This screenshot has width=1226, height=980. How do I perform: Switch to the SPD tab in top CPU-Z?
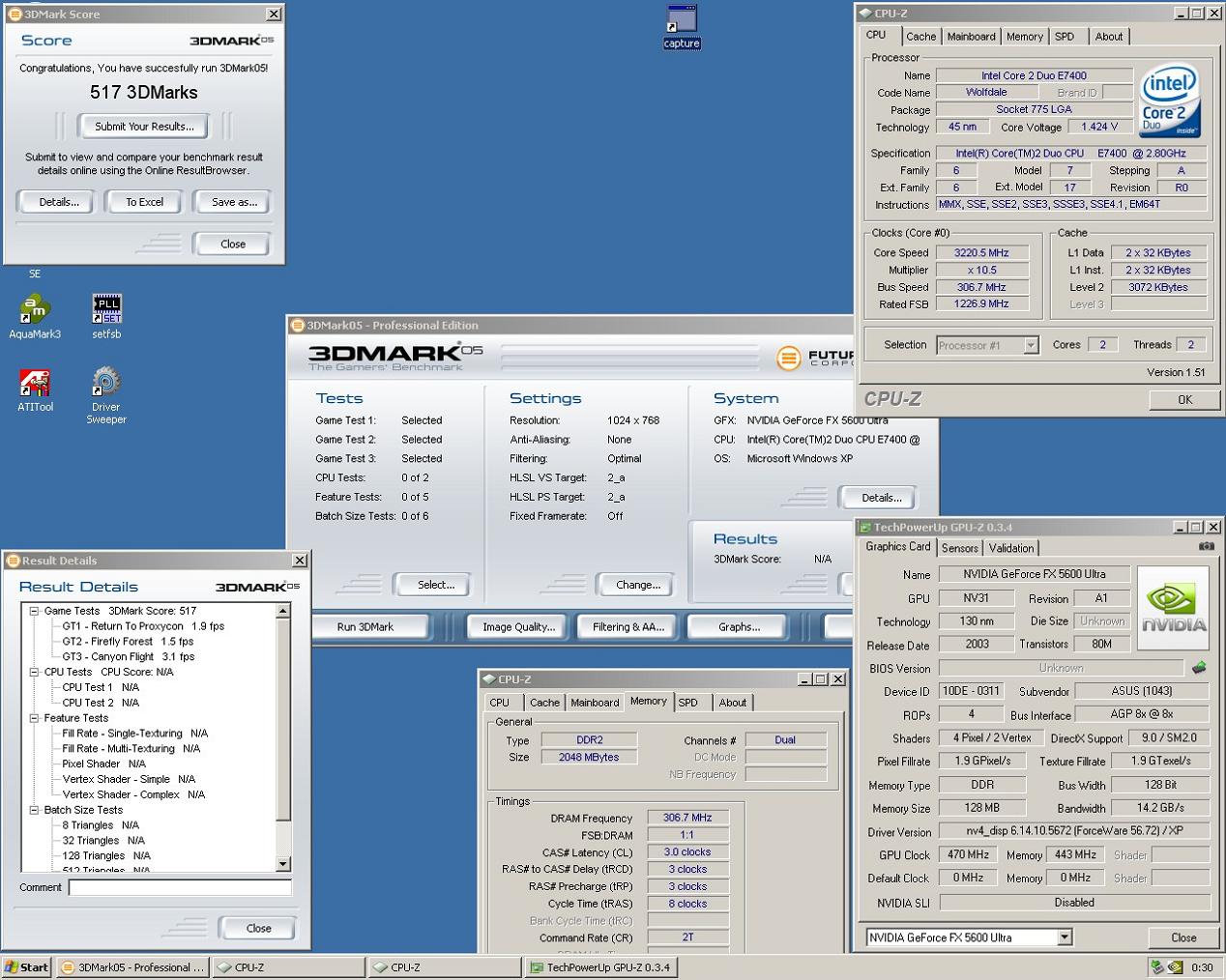(x=1065, y=37)
